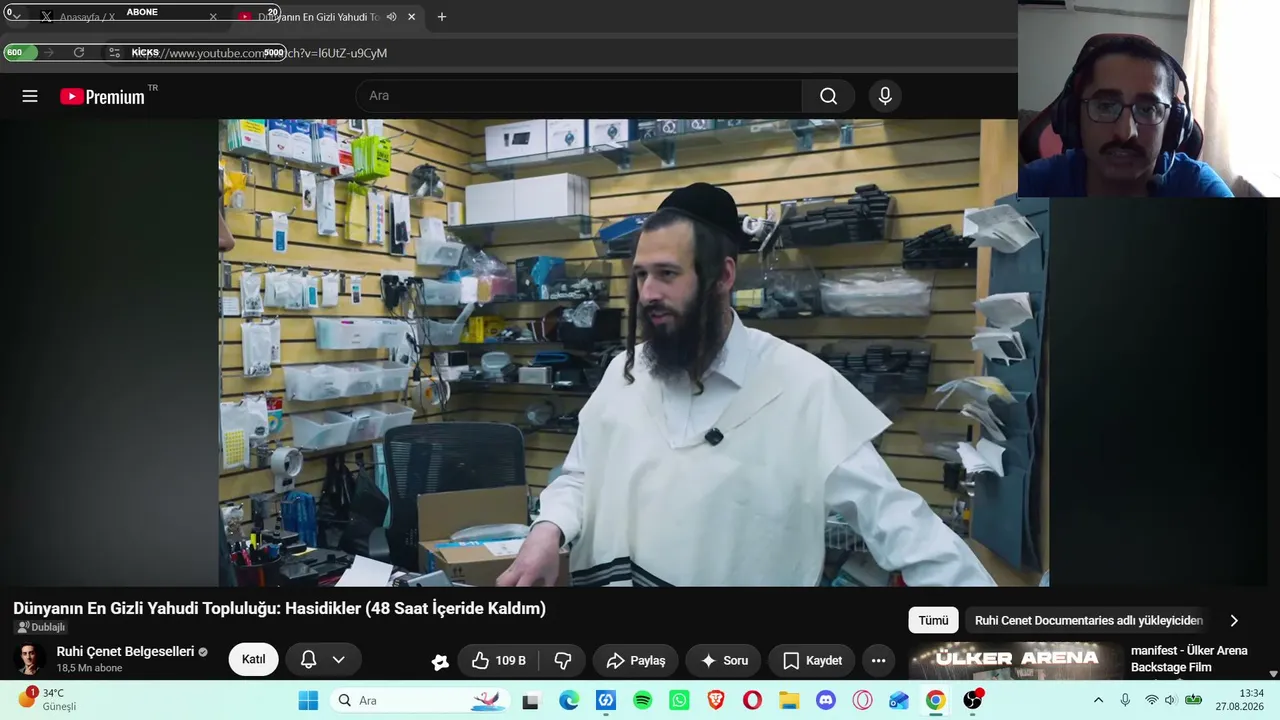Launch the red Opera browser from taskbar
Viewport: 1280px width, 720px height.
[752, 701]
